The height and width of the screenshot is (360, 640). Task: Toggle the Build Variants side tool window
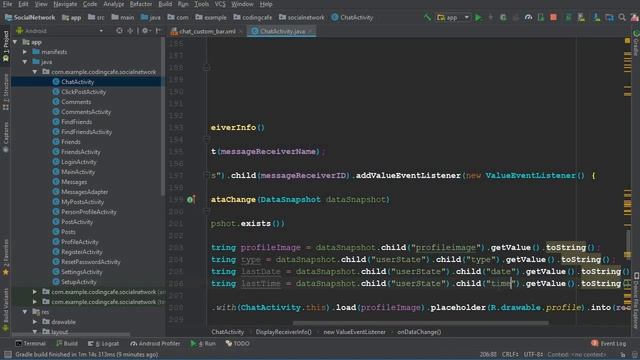(x=6, y=309)
